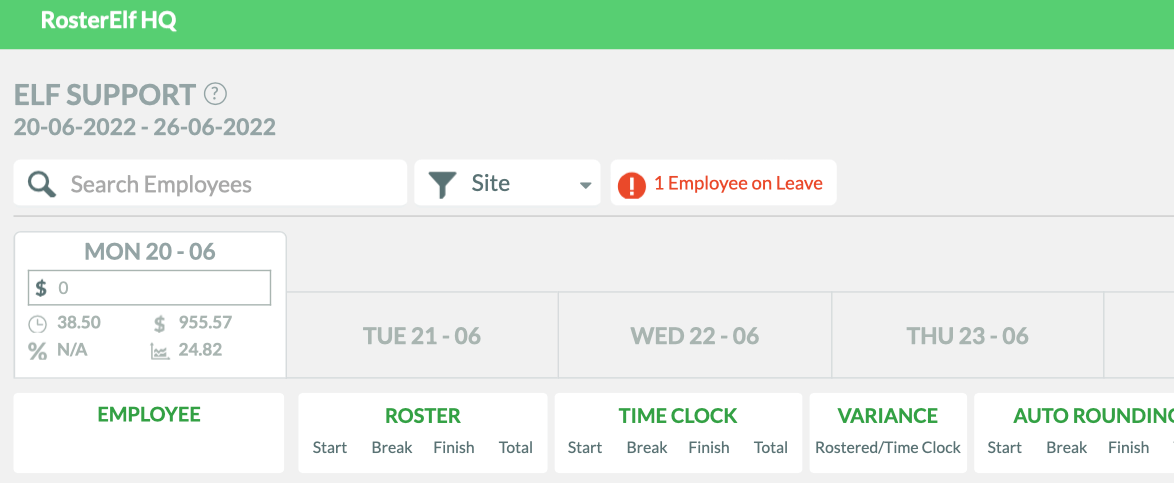Click the red exclamation alert icon
The image size is (1174, 483).
point(631,184)
